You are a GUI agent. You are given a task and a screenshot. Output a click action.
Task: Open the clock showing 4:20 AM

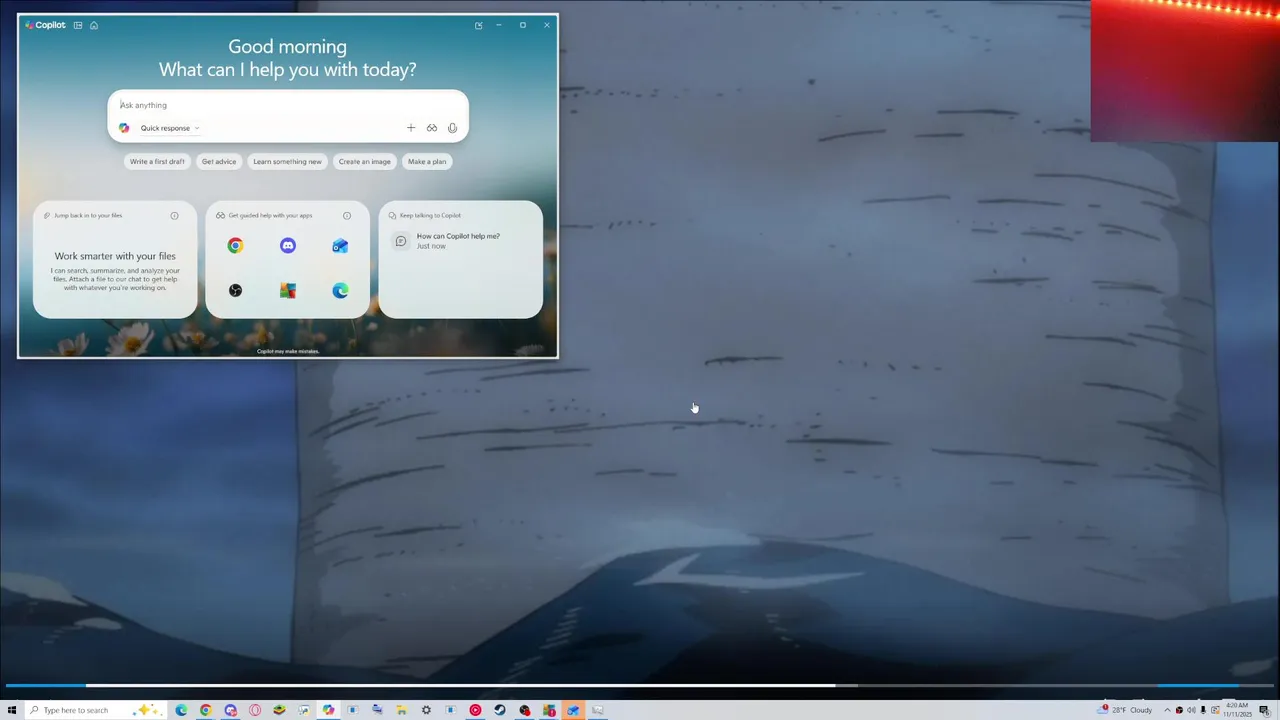pyautogui.click(x=1237, y=710)
